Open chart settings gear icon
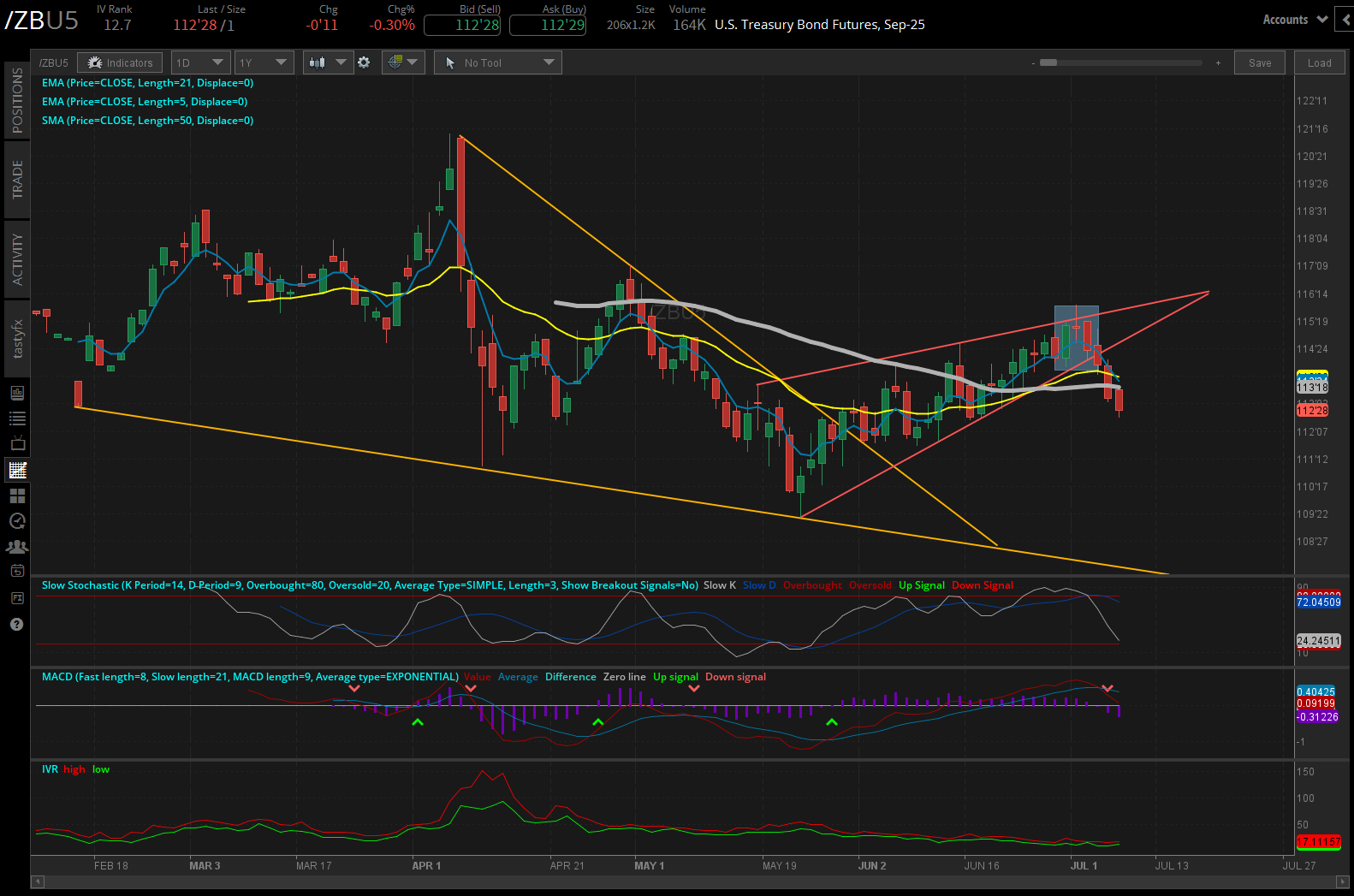The height and width of the screenshot is (896, 1354). (364, 62)
